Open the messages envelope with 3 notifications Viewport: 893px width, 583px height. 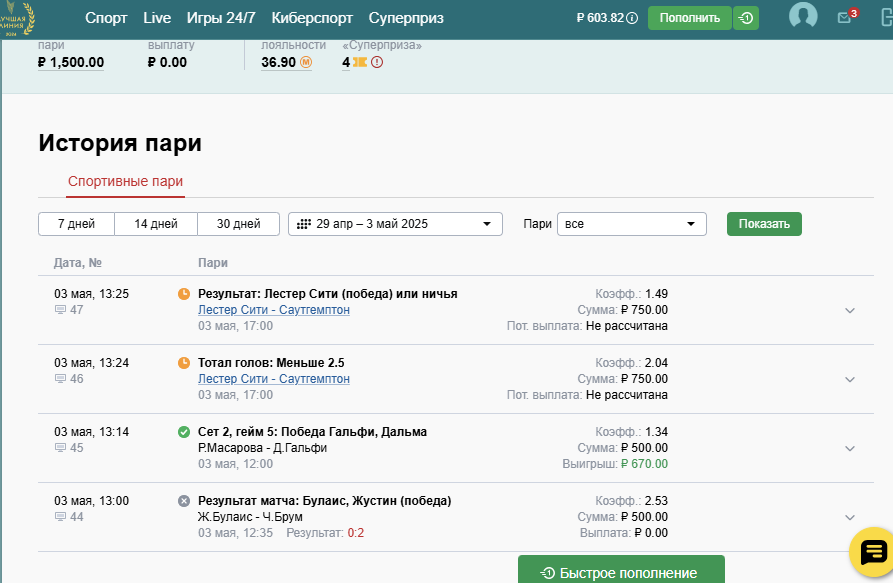pyautogui.click(x=845, y=17)
